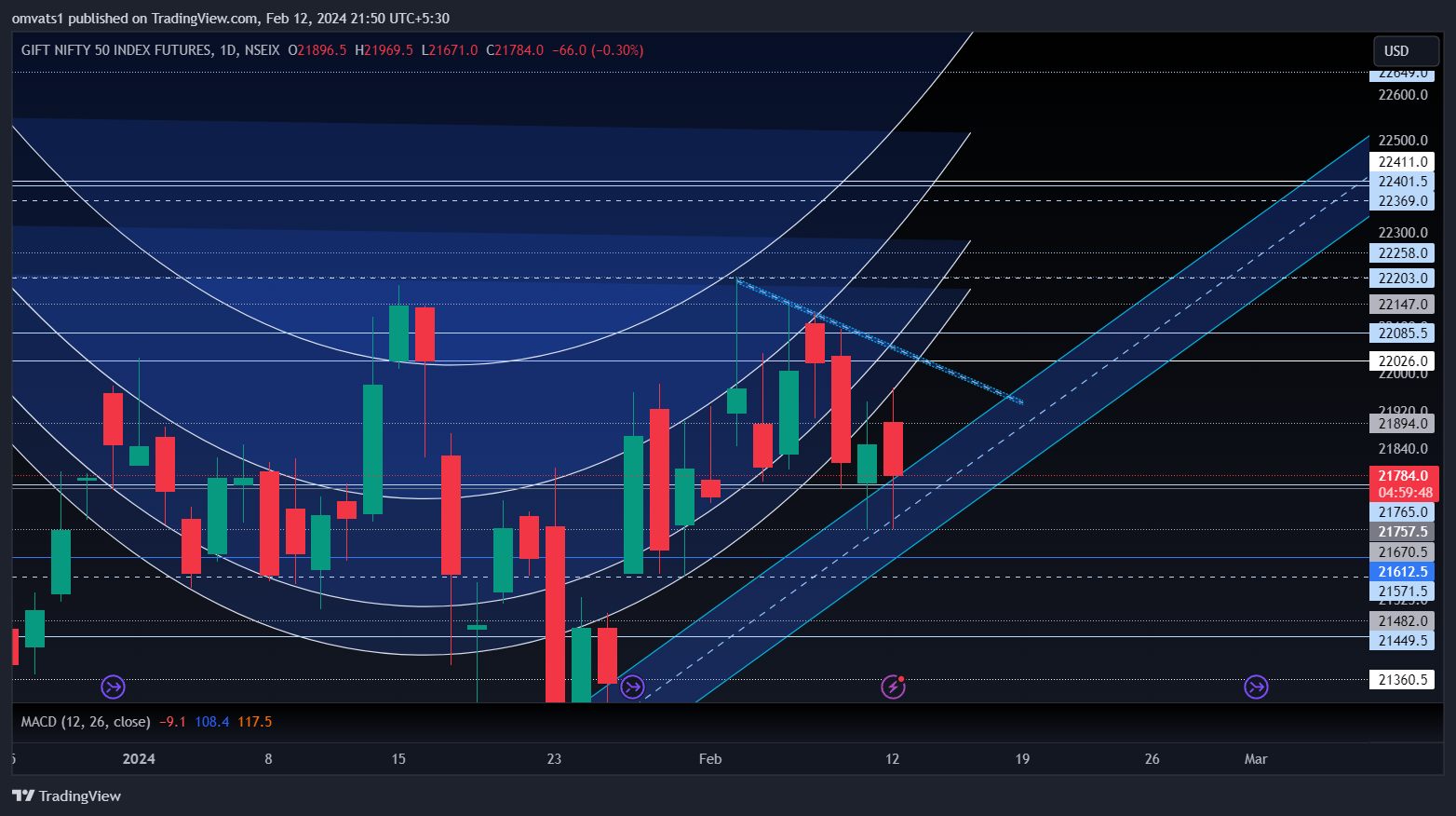
Task: Click the lightning bolt event icon near Feb 12
Action: pos(893,687)
